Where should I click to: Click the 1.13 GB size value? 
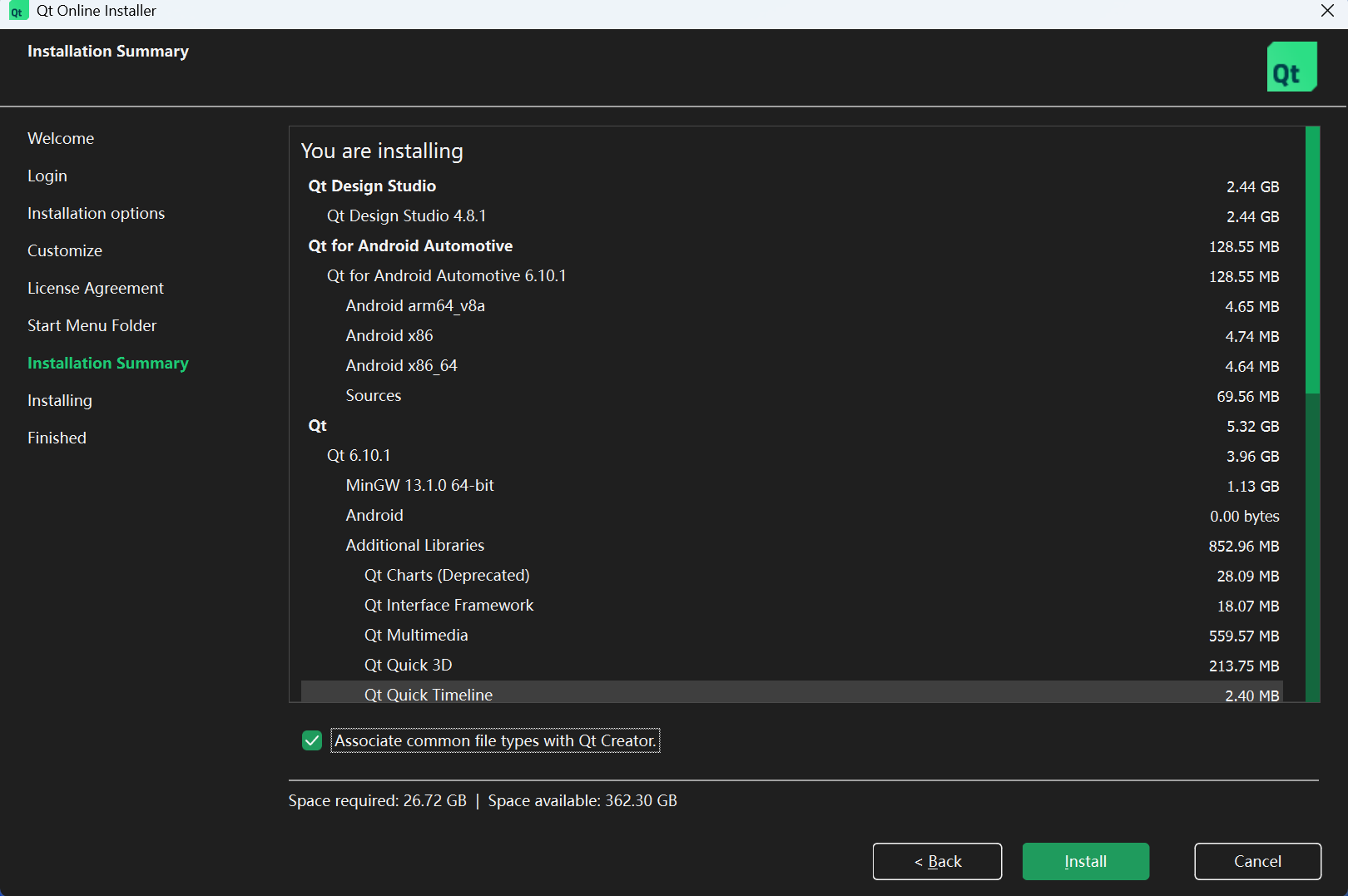[x=1253, y=487]
